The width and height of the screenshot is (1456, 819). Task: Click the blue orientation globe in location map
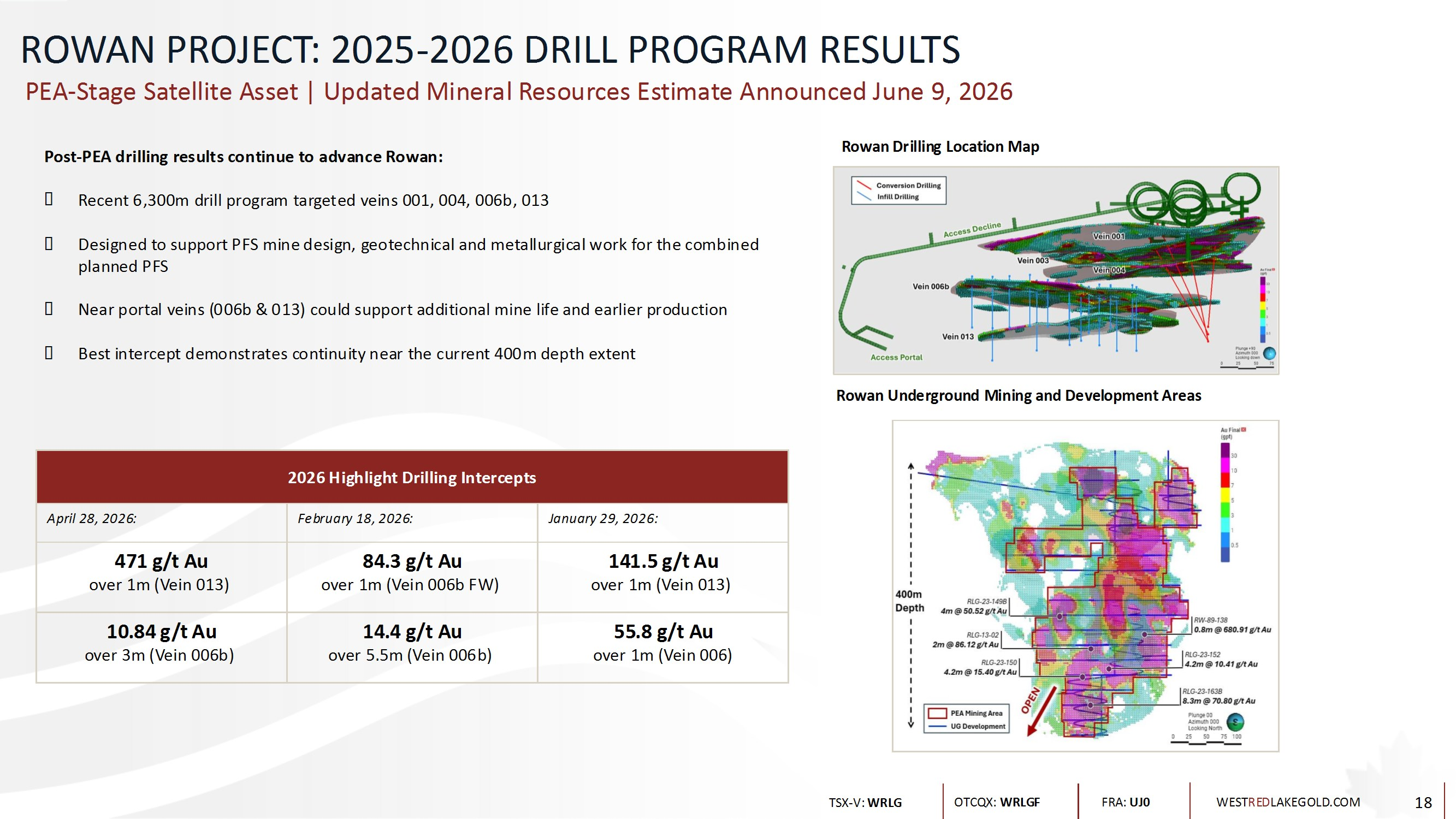tap(1269, 353)
